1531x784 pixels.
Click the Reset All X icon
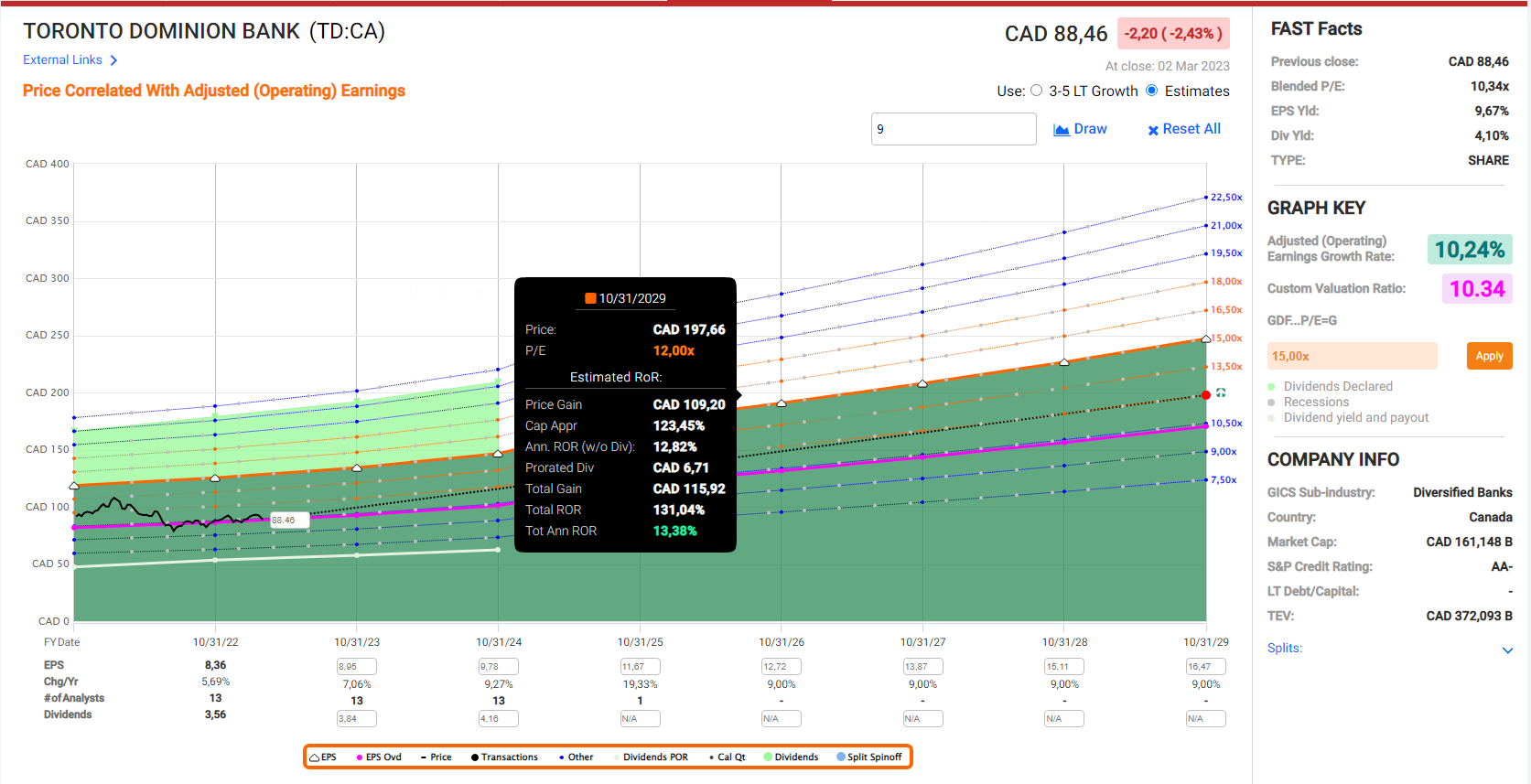point(1153,130)
